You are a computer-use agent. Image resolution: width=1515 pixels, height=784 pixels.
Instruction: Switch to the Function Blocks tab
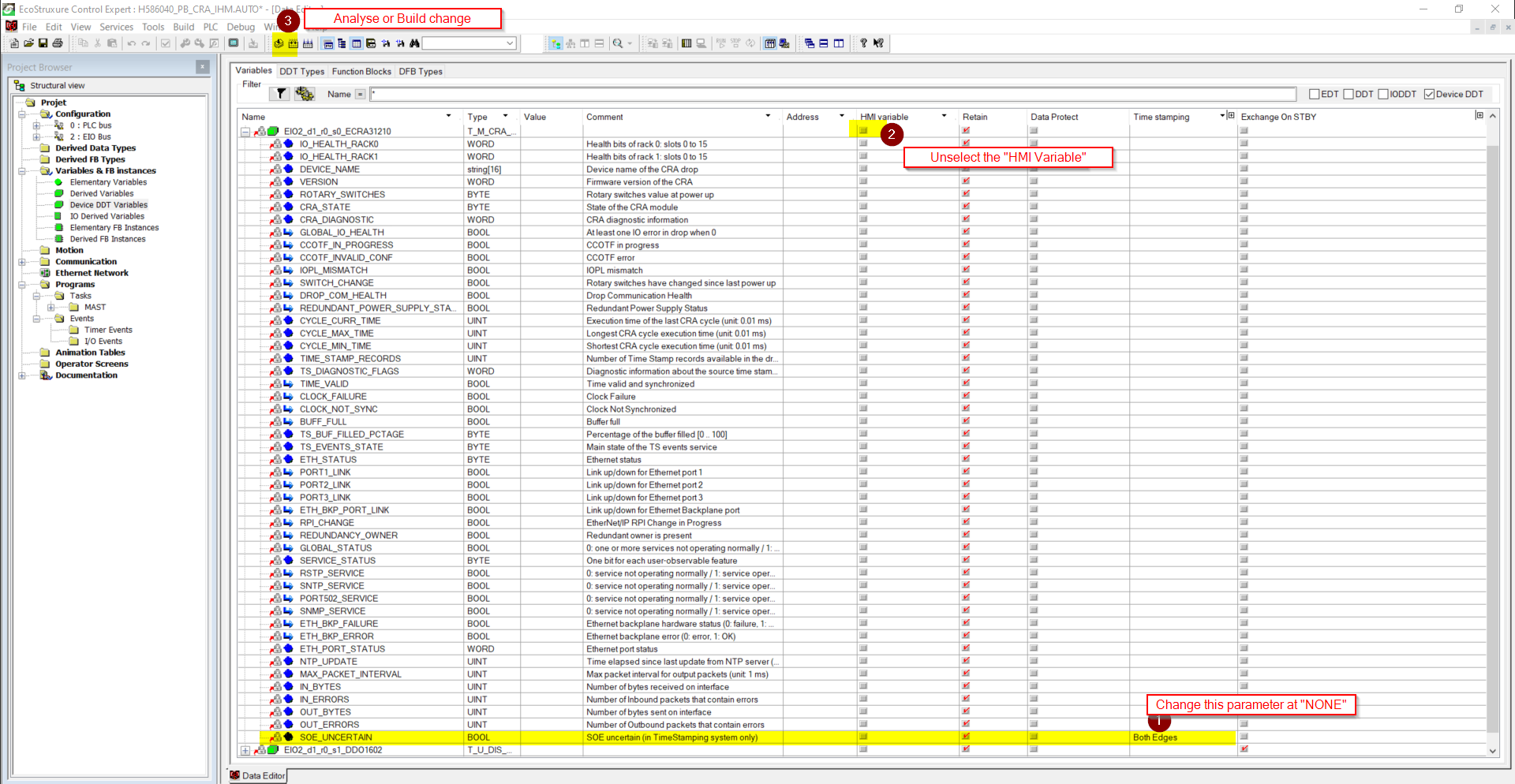tap(361, 72)
